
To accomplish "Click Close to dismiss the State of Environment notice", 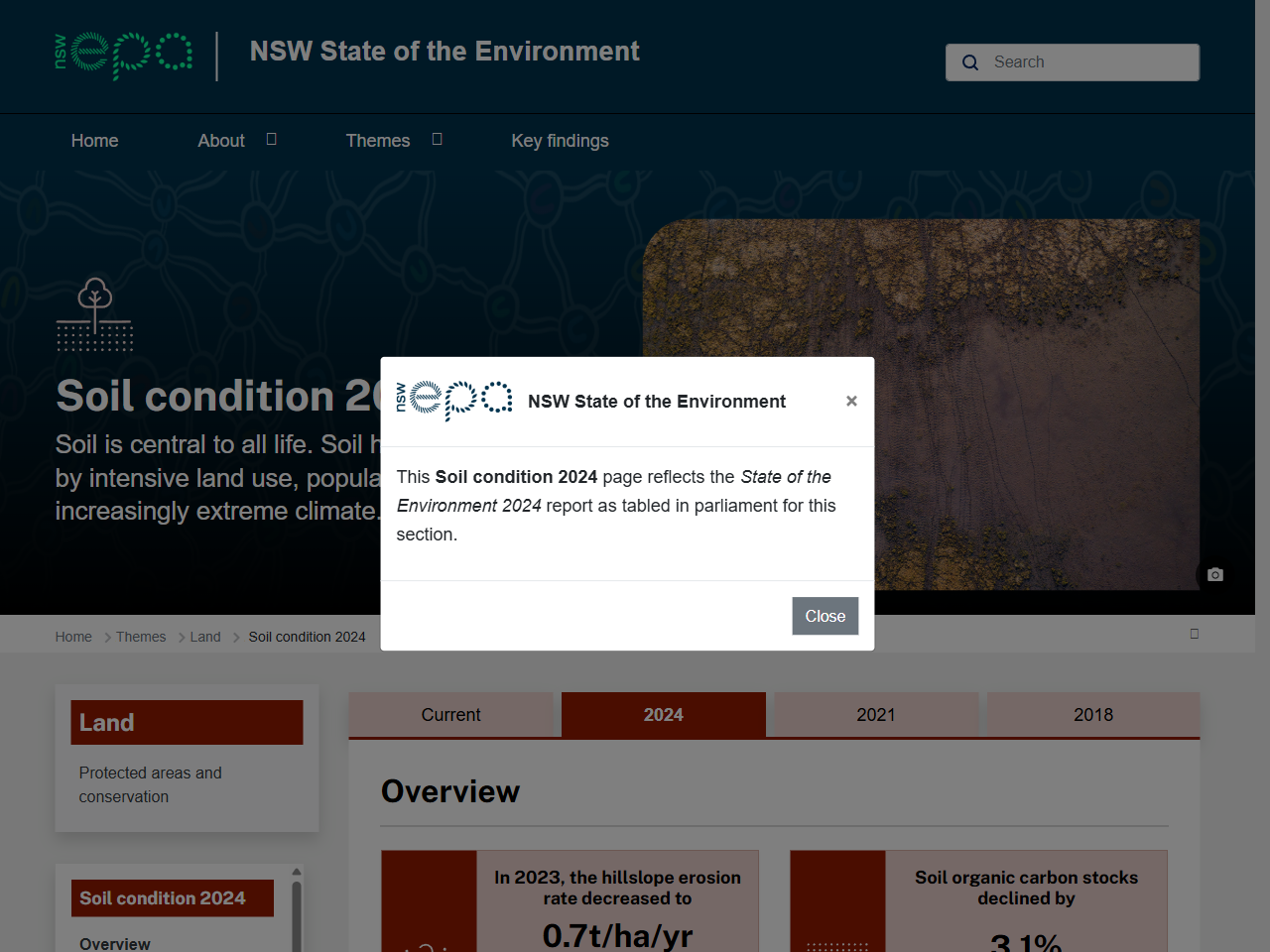I will coord(825,616).
